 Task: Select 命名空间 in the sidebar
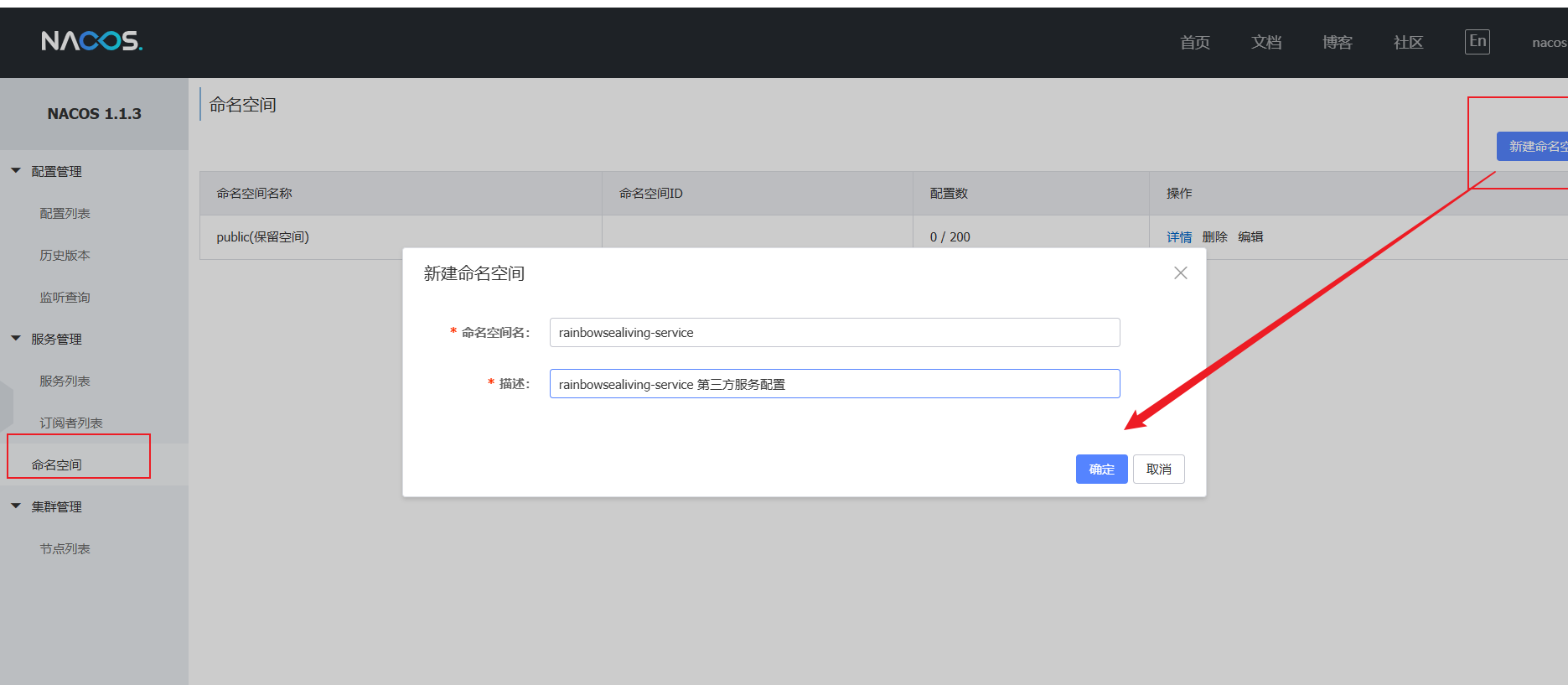(56, 464)
